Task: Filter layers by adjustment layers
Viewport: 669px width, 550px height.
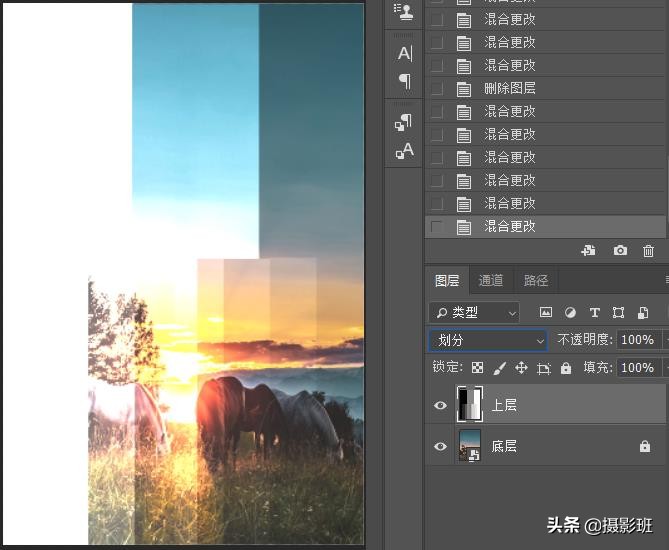Action: [x=570, y=313]
